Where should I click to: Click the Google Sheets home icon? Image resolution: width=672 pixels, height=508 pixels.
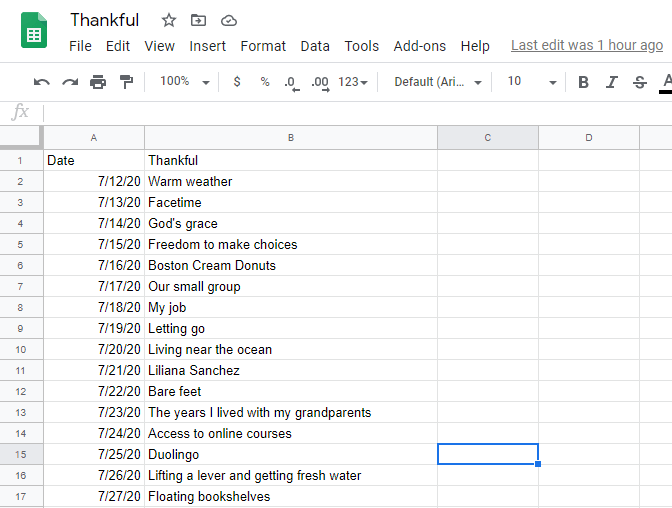point(34,32)
